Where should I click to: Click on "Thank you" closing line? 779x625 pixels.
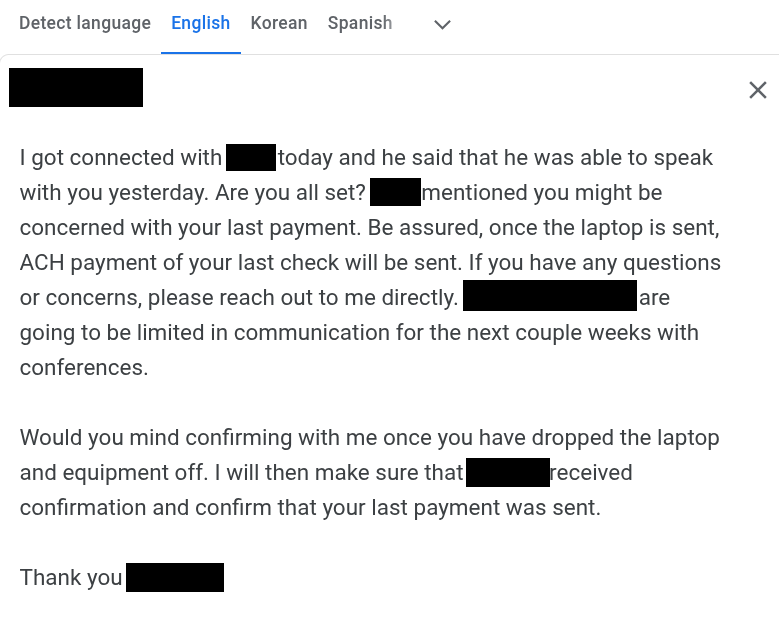71,578
